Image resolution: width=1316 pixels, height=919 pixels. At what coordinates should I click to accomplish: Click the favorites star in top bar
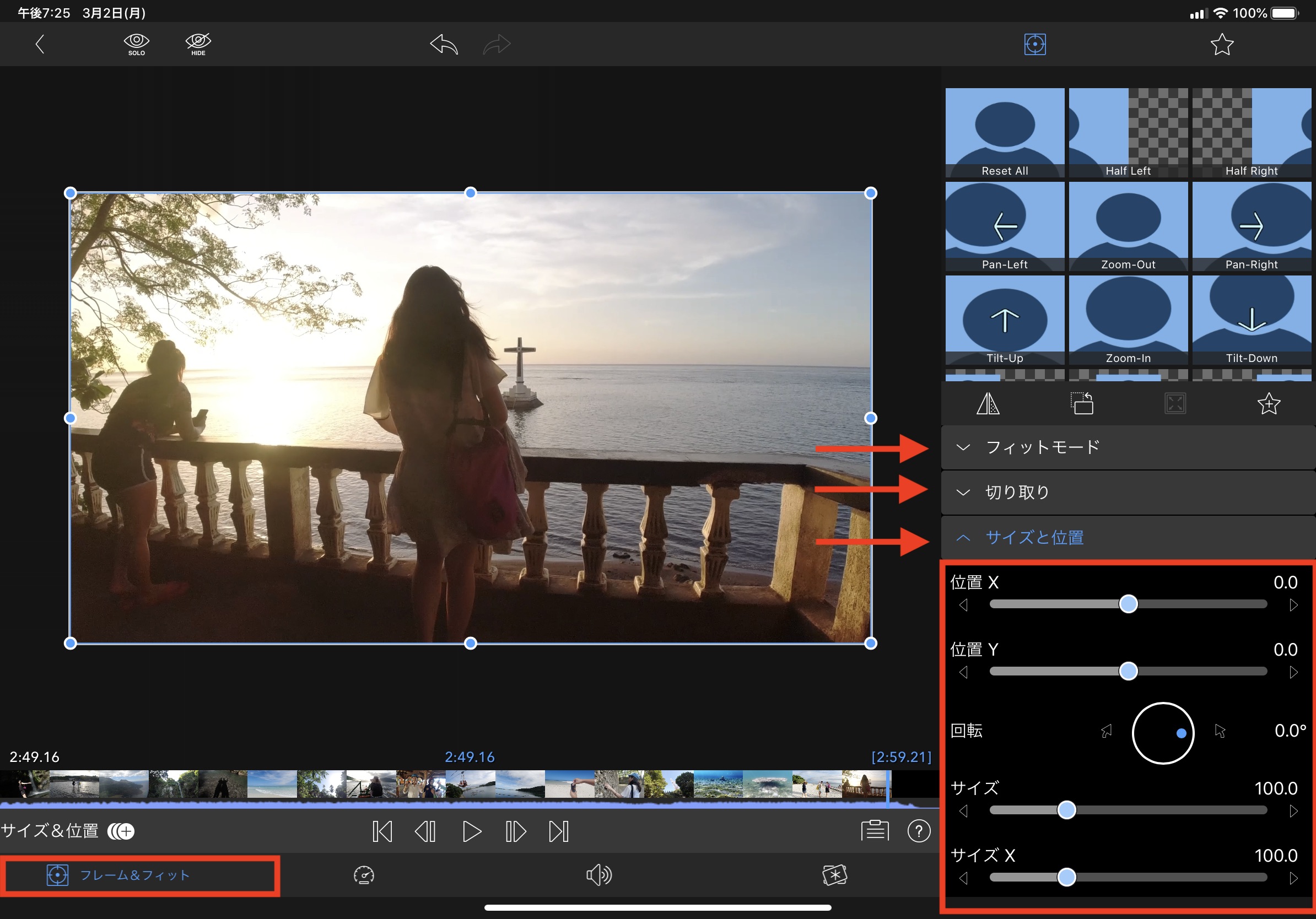1221,44
